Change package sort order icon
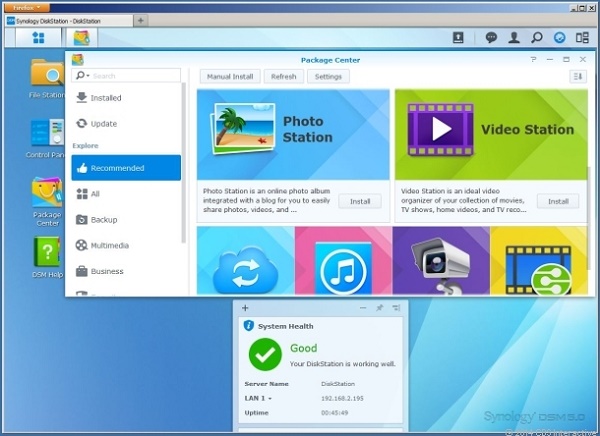The width and height of the screenshot is (600, 436). click(578, 77)
